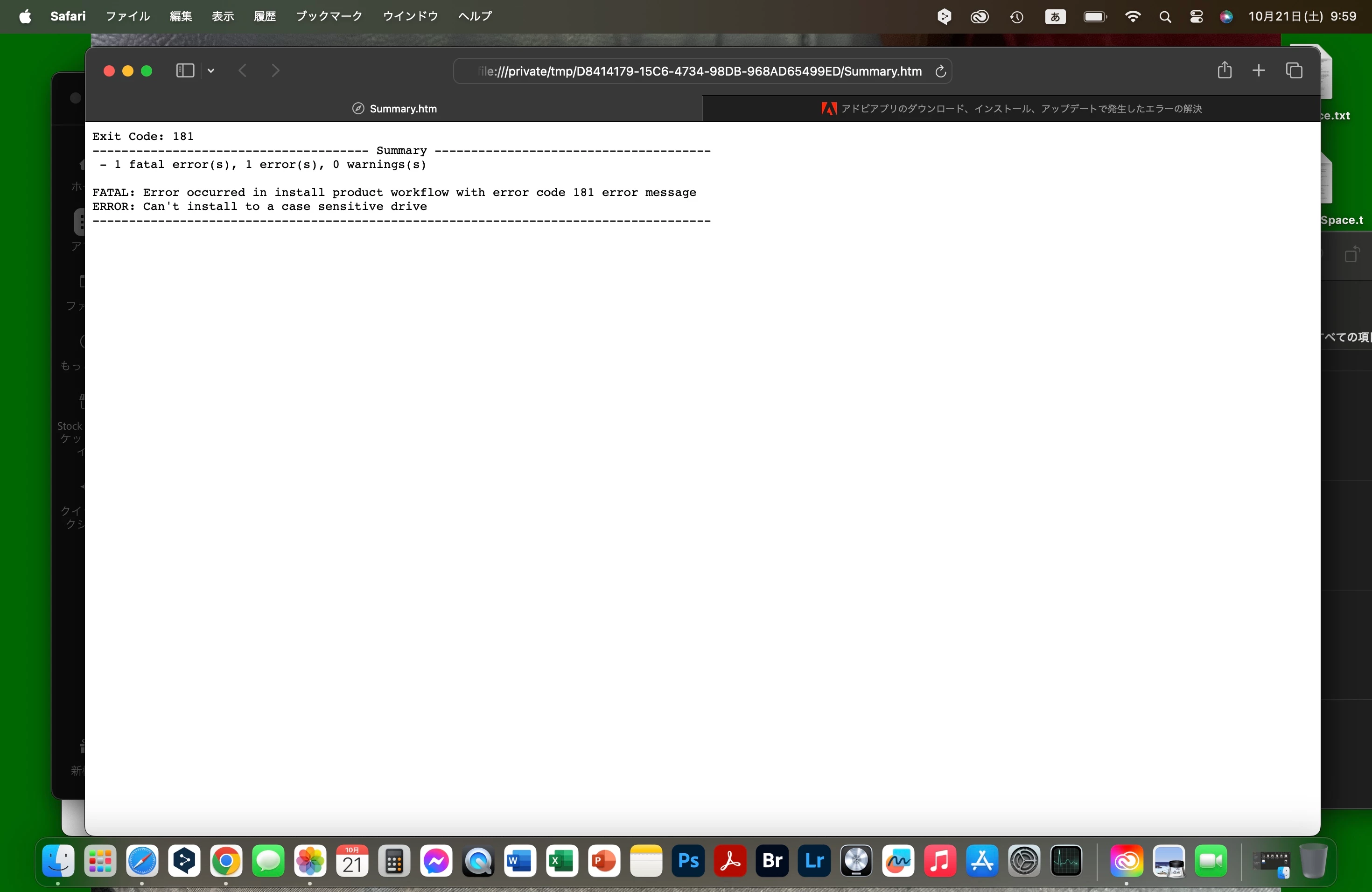Click the date and time display
Image resolution: width=1372 pixels, height=892 pixels.
[x=1302, y=16]
